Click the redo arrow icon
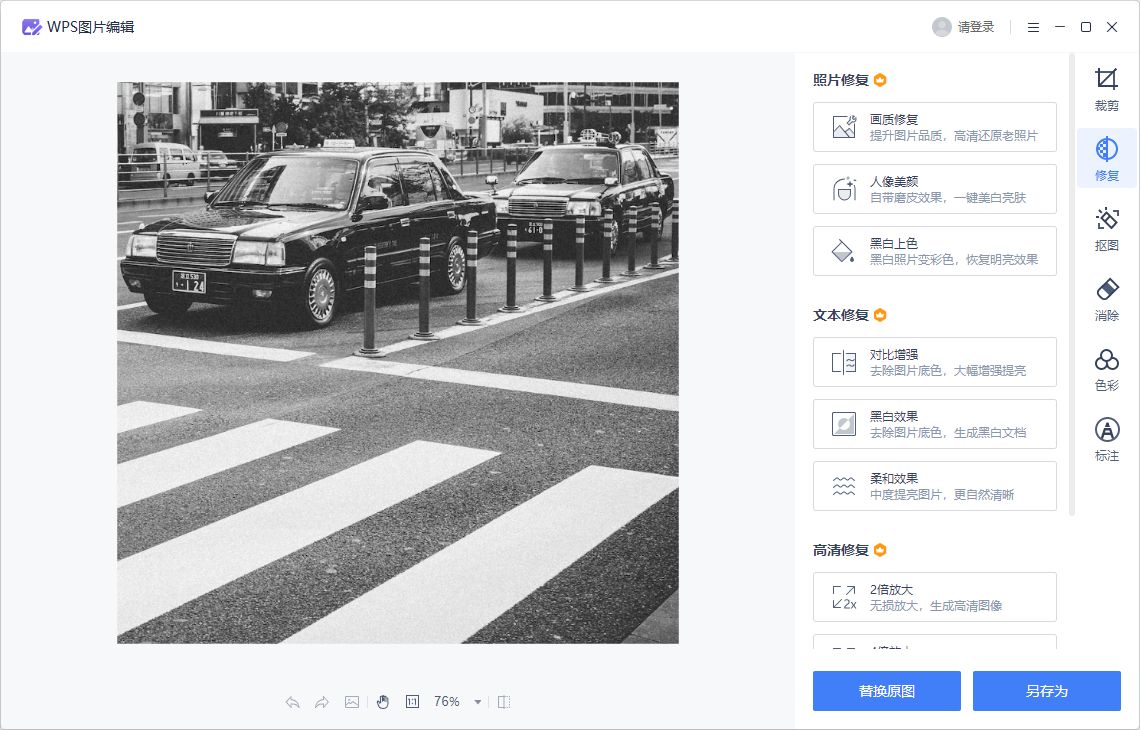This screenshot has height=730, width=1140. click(x=321, y=702)
